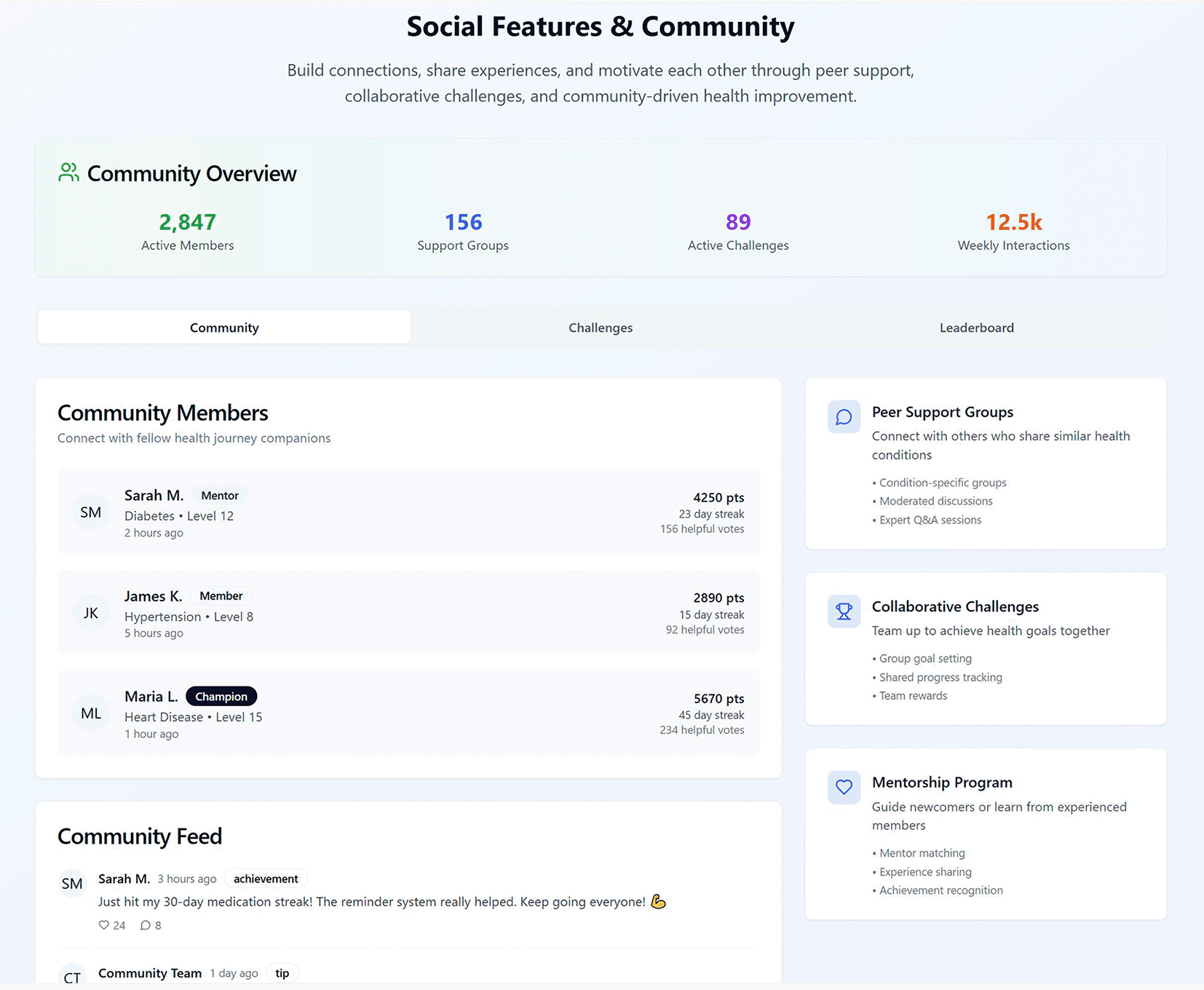This screenshot has height=990, width=1204.
Task: Click the Champion badge beside Maria L.
Action: pyautogui.click(x=221, y=697)
